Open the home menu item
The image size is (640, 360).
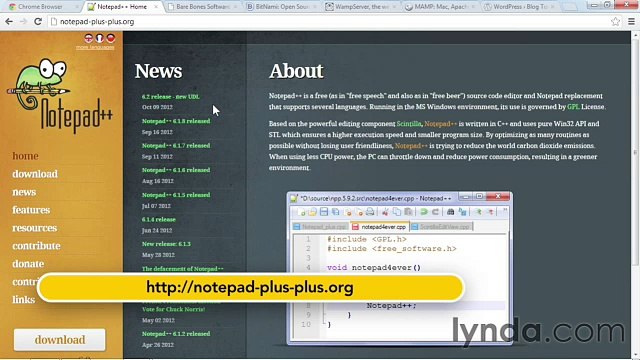pyautogui.click(x=25, y=156)
